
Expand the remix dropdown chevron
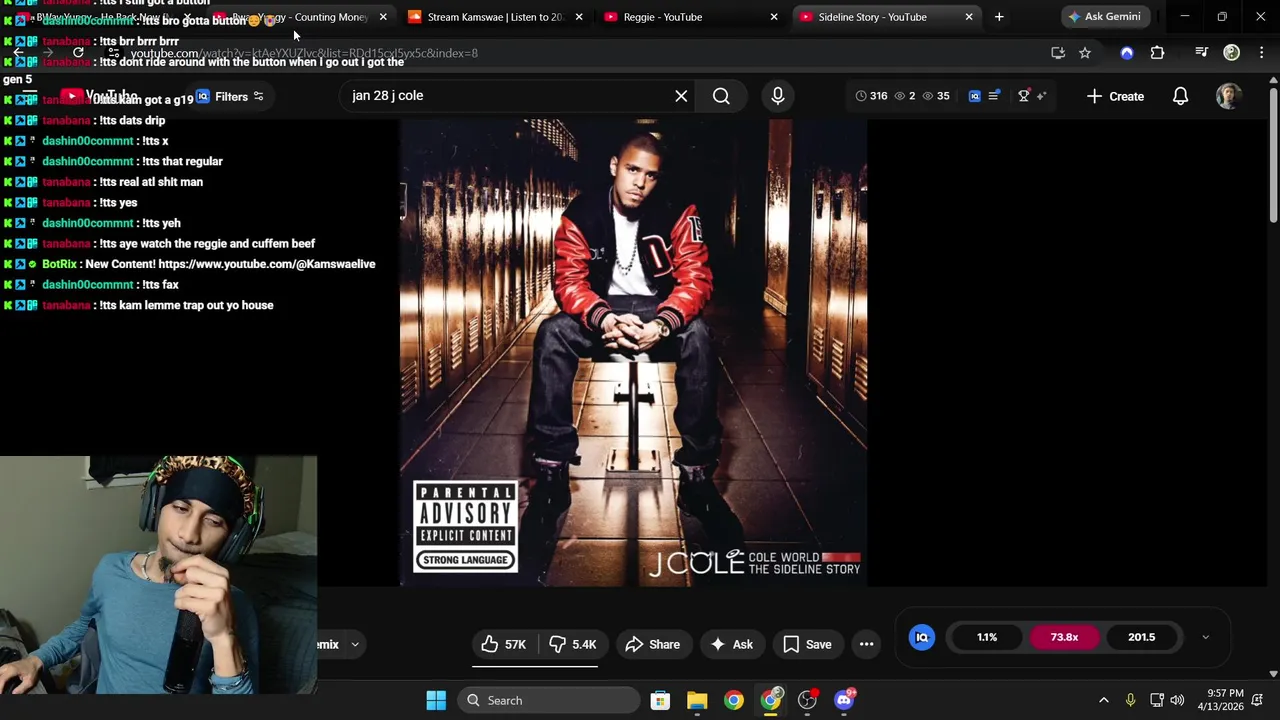click(355, 645)
